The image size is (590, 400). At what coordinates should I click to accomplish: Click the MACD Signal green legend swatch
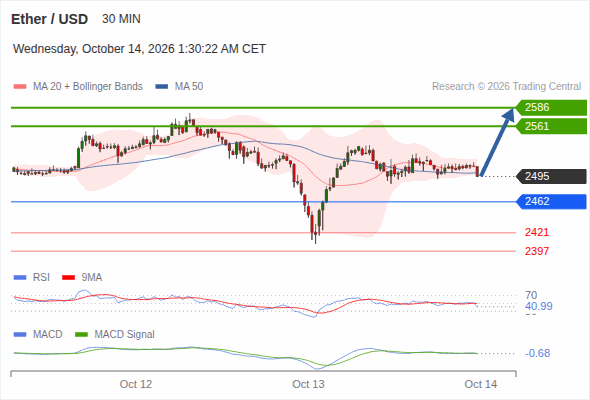[81, 334]
